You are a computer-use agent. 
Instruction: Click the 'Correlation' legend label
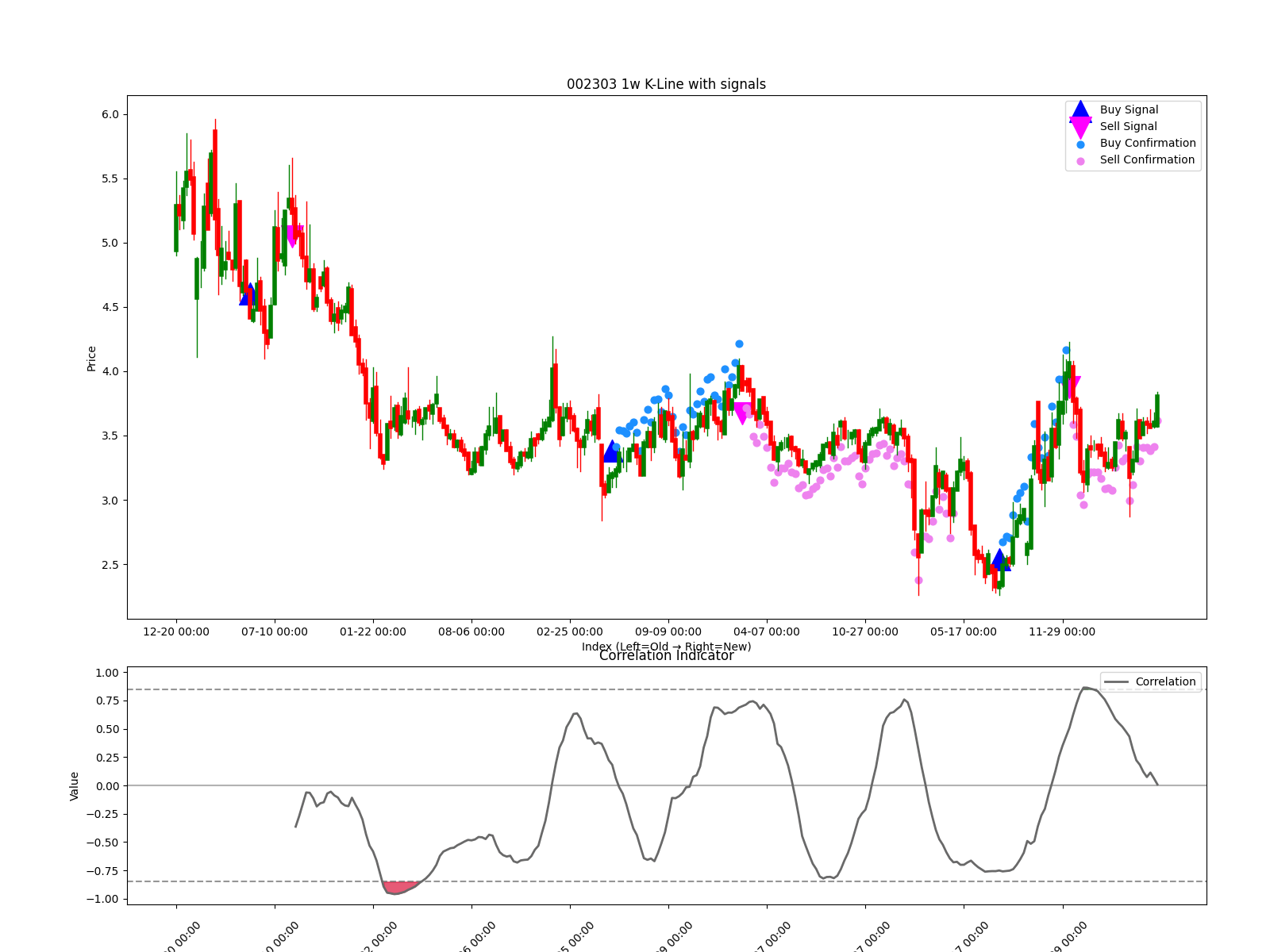tap(1165, 682)
